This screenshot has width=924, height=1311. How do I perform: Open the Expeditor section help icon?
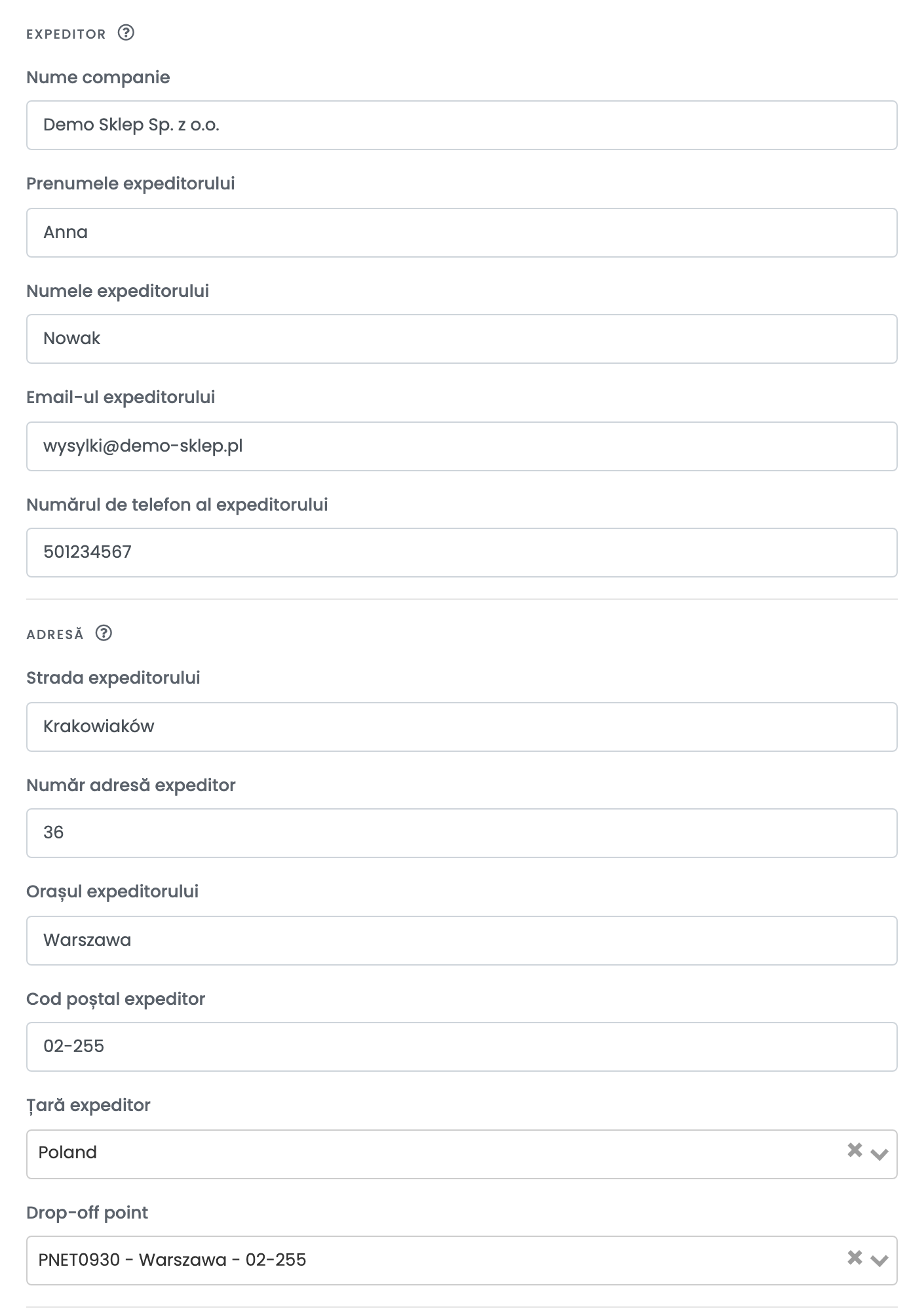coord(126,33)
